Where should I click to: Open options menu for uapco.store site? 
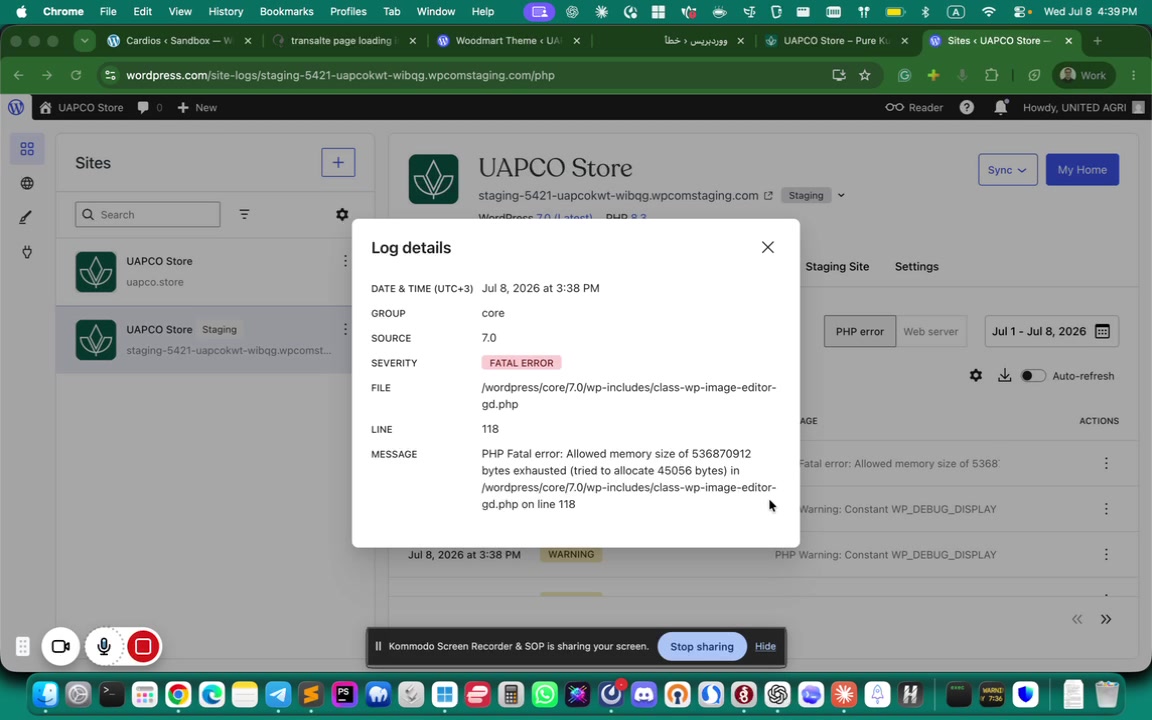[x=345, y=261]
